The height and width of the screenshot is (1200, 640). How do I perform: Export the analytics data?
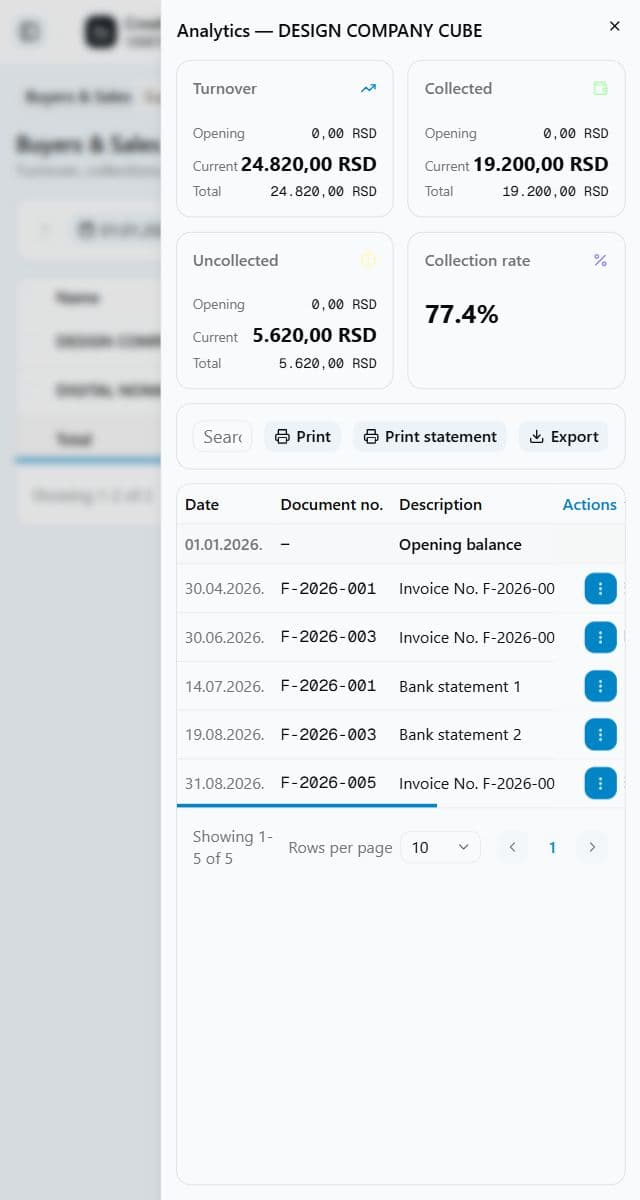coord(563,436)
